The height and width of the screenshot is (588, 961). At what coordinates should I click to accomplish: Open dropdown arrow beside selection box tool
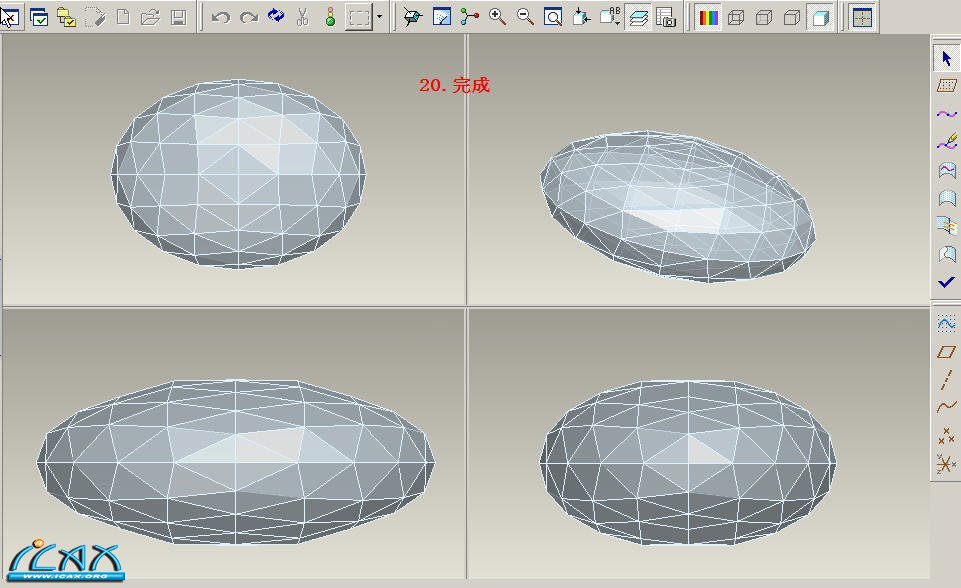379,17
